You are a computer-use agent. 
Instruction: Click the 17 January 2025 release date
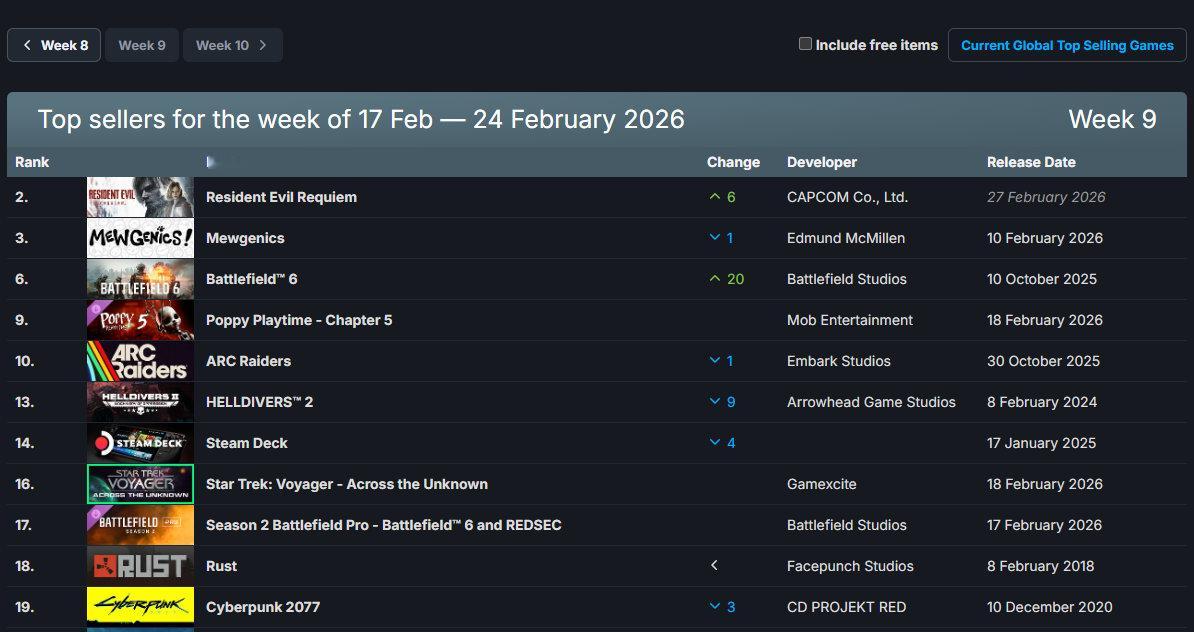click(x=1041, y=443)
